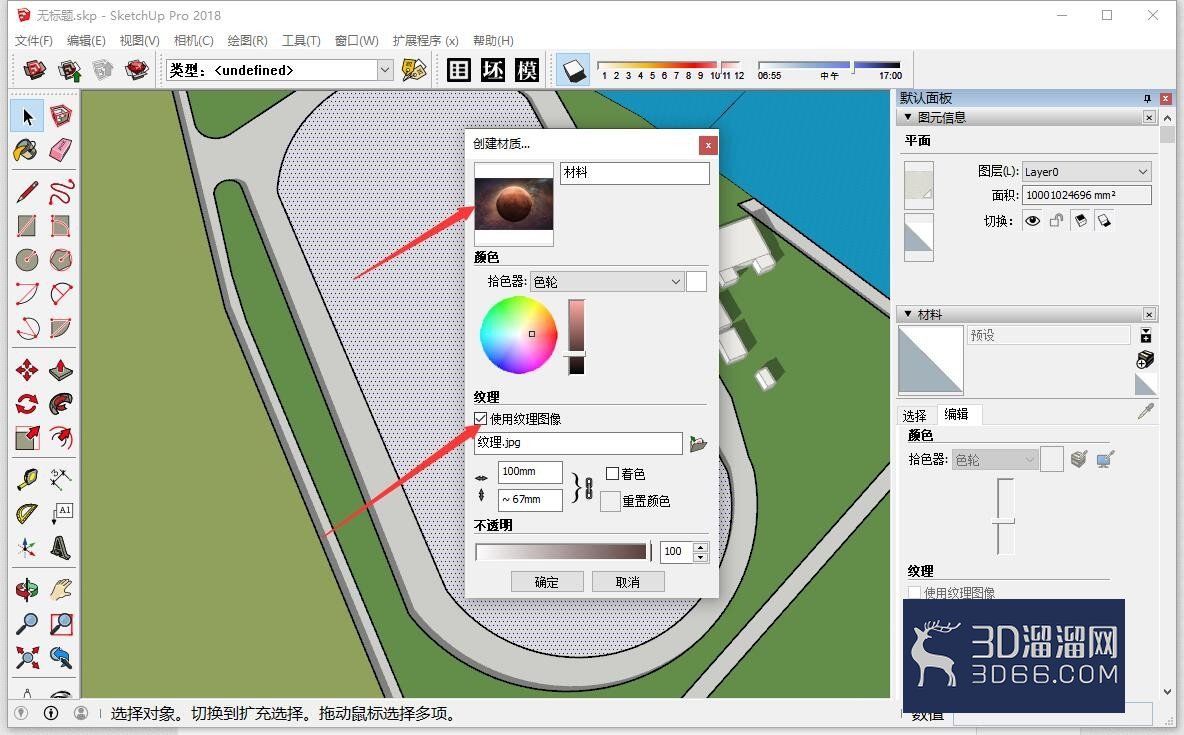Activate the Rotate tool

(26, 403)
